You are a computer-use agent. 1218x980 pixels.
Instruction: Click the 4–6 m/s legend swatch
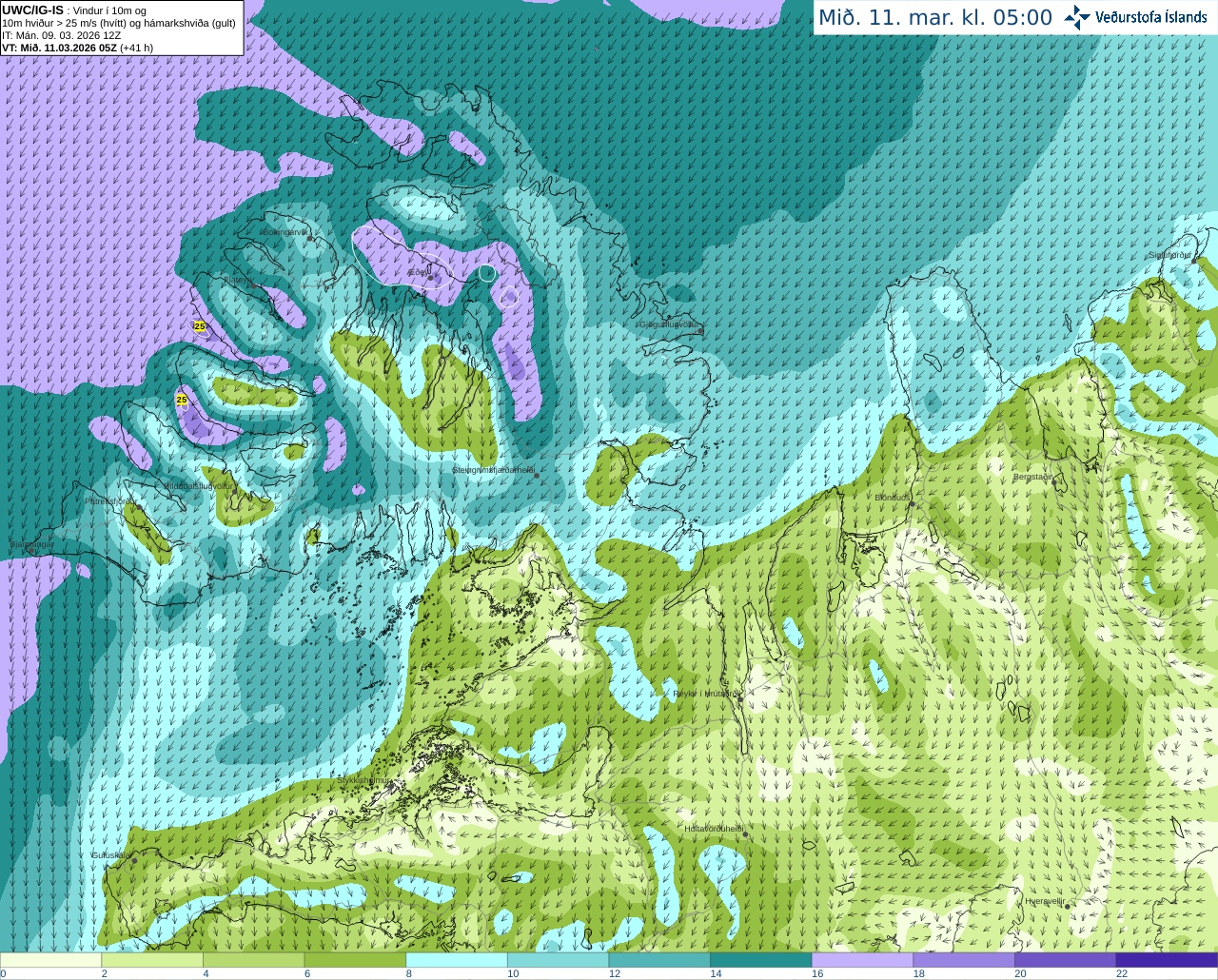pos(253,960)
